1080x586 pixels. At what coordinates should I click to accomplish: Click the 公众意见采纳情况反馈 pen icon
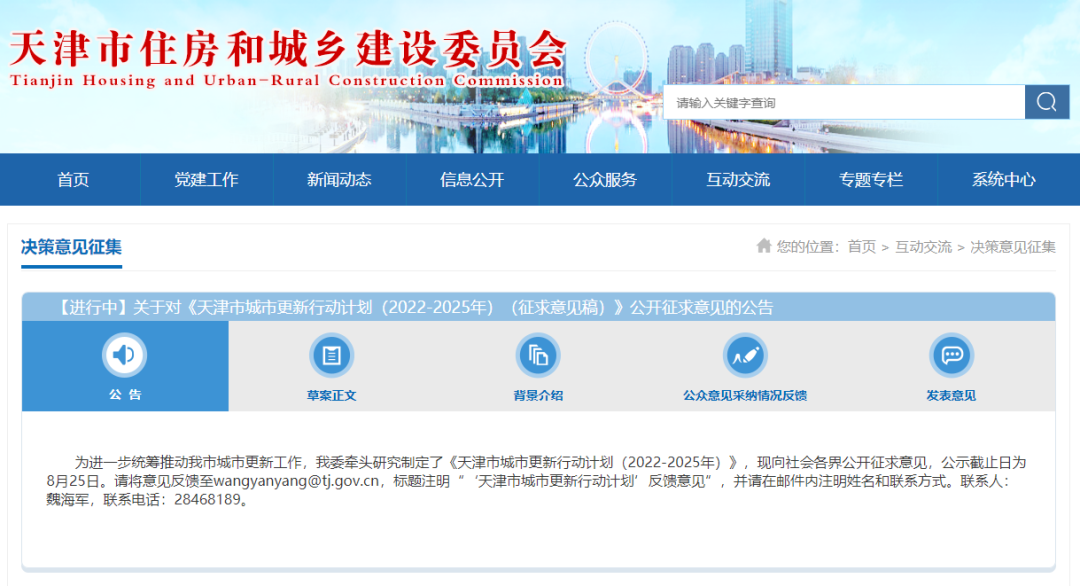745,355
